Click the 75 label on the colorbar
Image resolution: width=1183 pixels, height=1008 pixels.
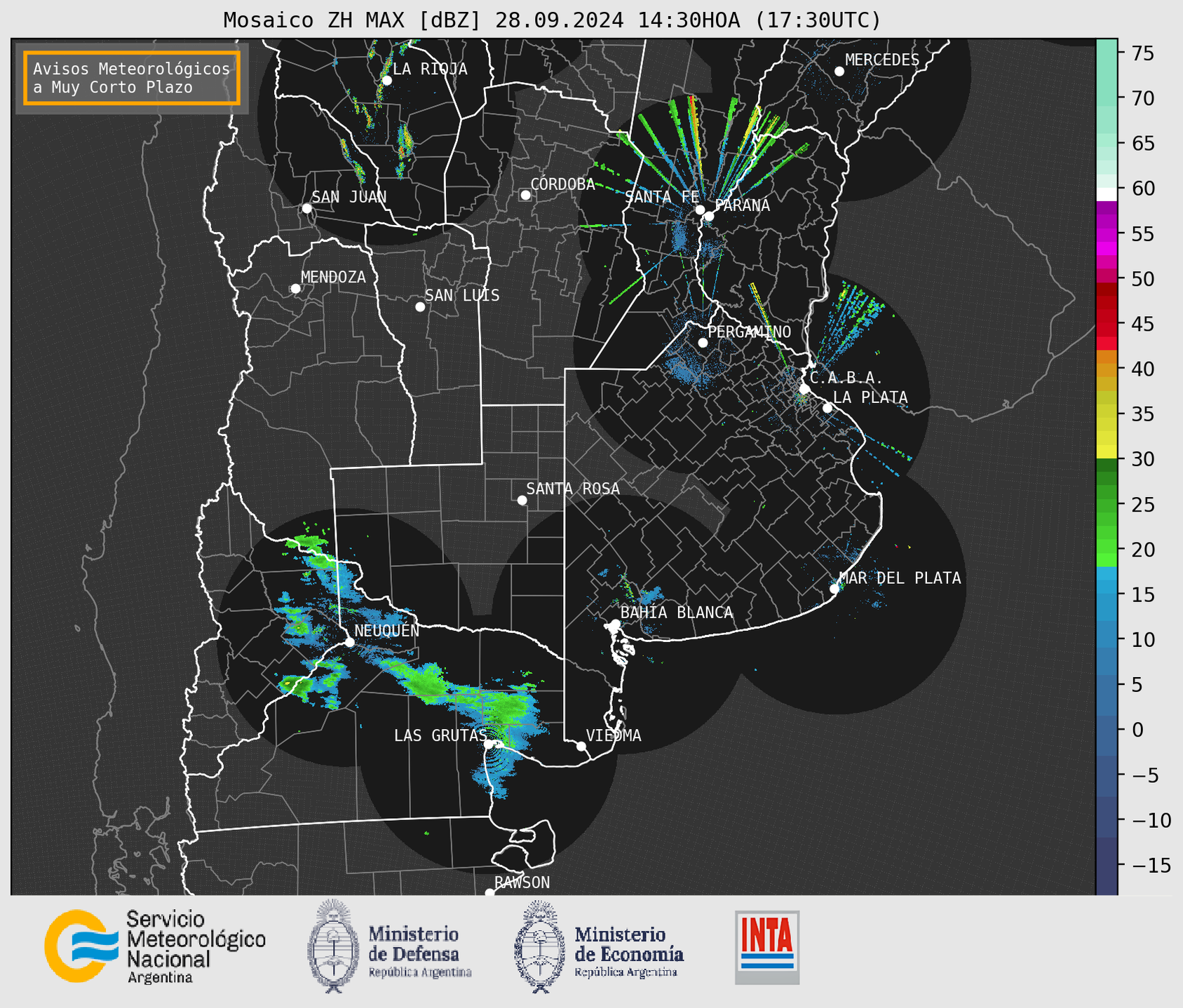[1144, 53]
